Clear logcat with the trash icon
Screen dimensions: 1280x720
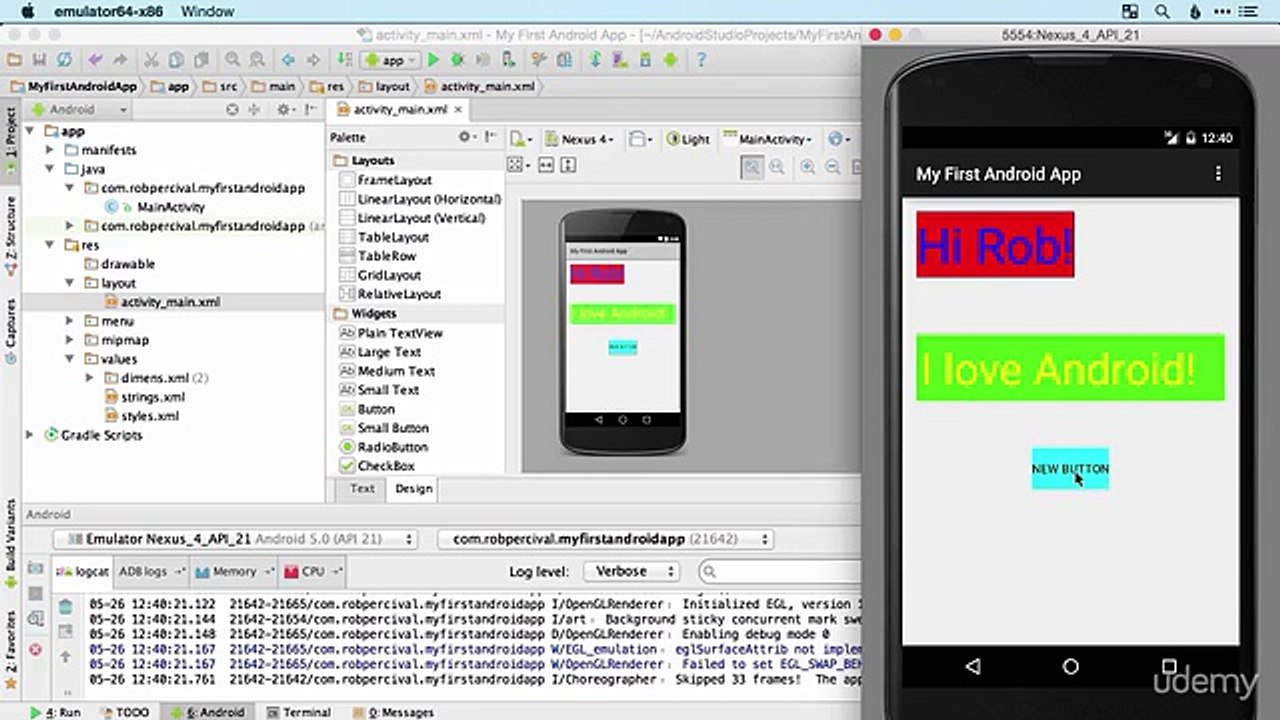tap(65, 607)
